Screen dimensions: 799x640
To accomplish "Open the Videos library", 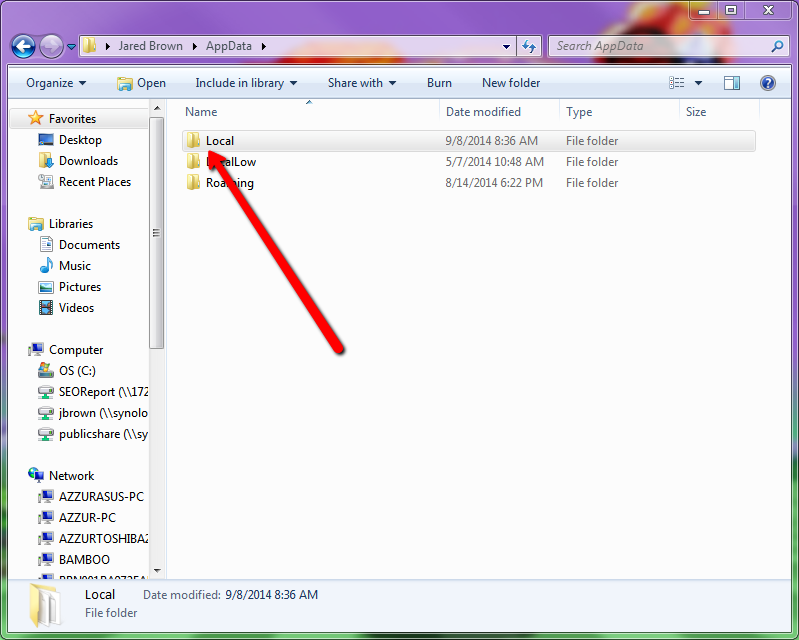I will 76,308.
